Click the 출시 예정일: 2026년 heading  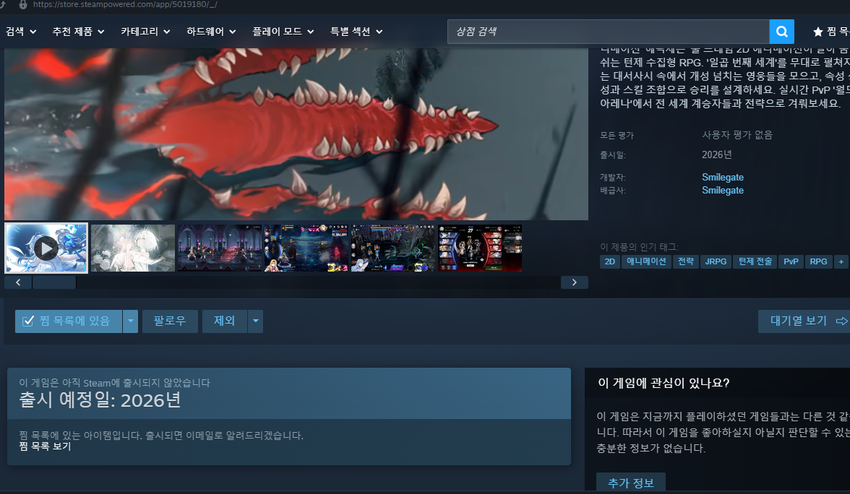coord(100,401)
